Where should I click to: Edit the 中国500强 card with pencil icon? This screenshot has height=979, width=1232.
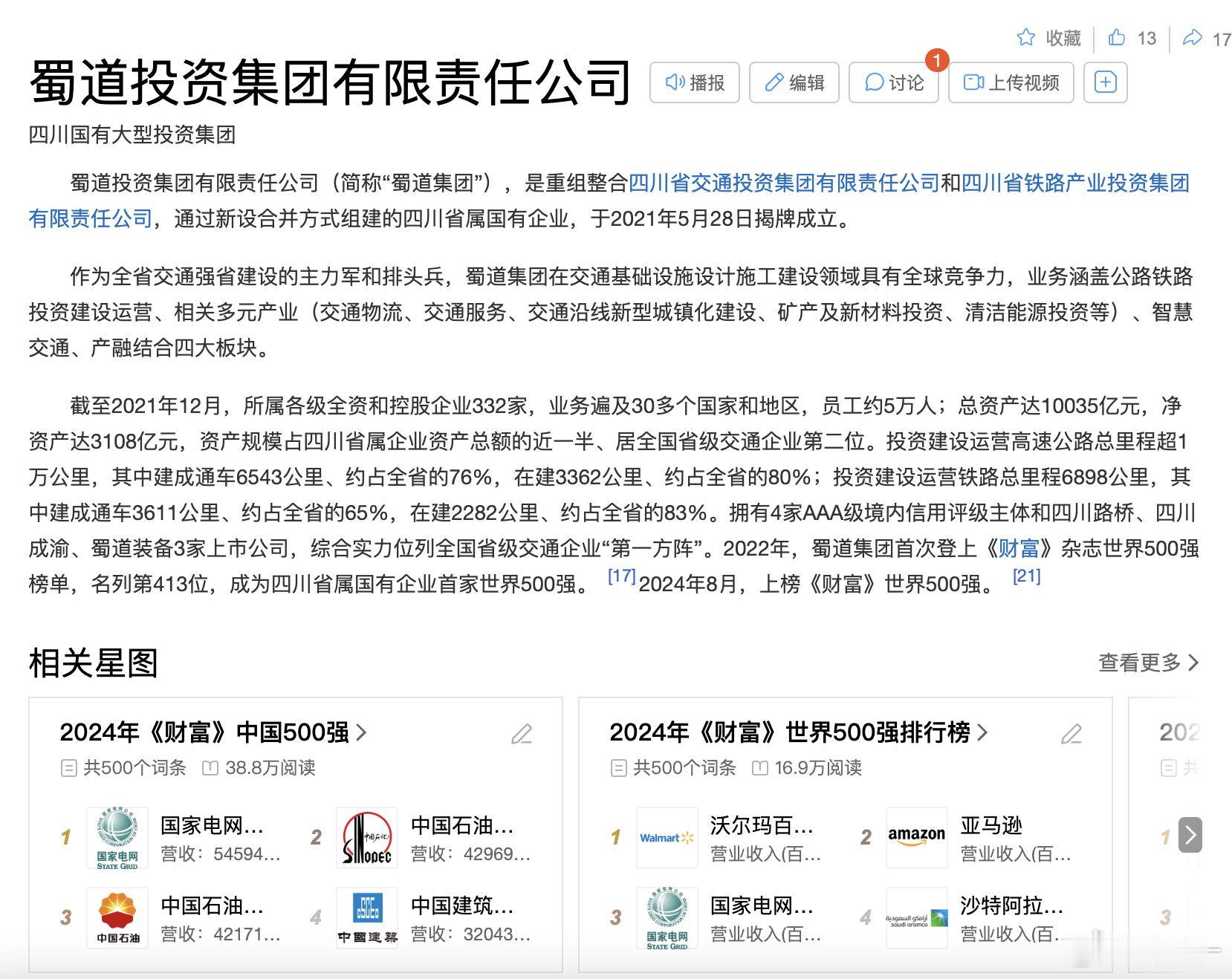click(522, 734)
